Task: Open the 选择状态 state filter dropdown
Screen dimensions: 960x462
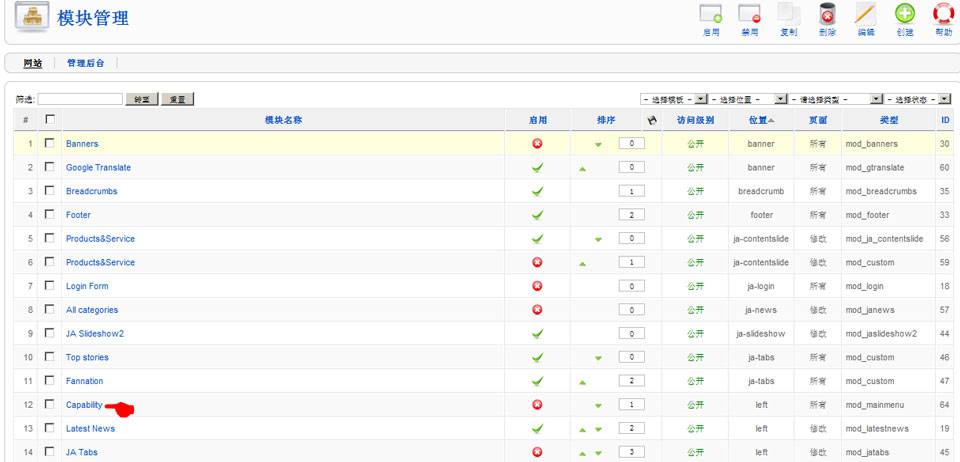Action: click(x=918, y=99)
